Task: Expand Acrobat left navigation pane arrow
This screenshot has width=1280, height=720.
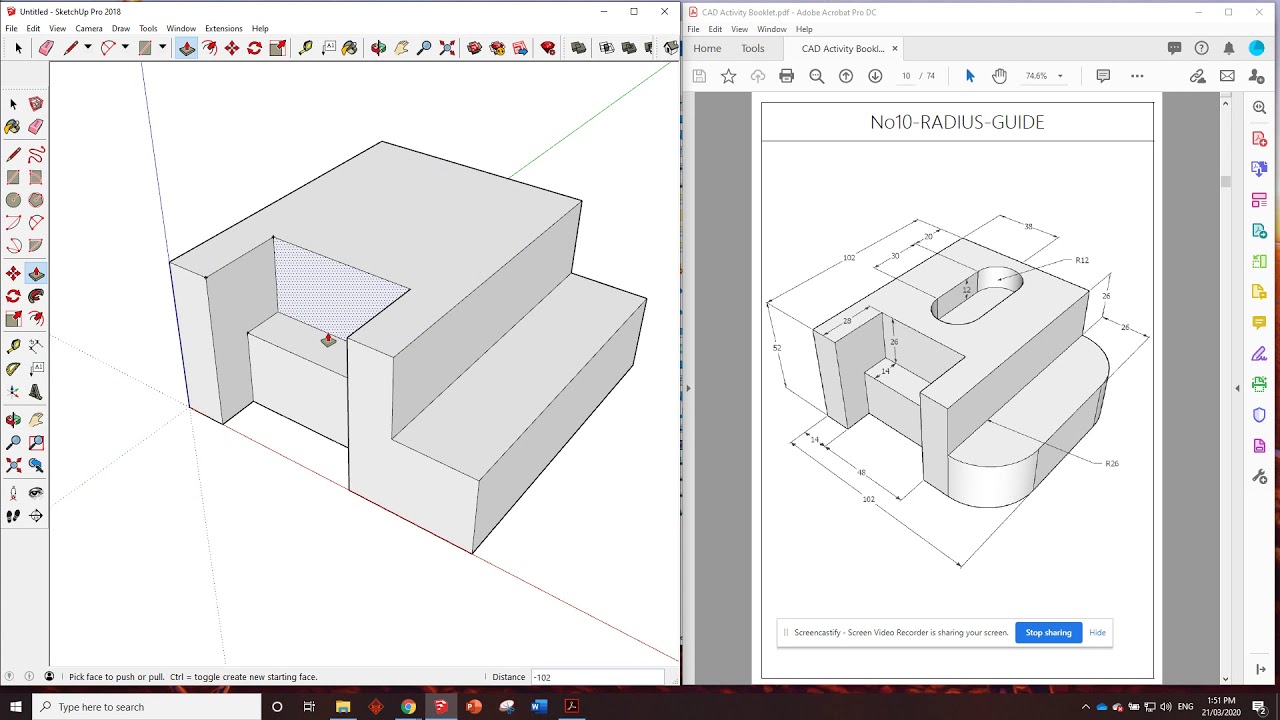Action: [x=688, y=388]
